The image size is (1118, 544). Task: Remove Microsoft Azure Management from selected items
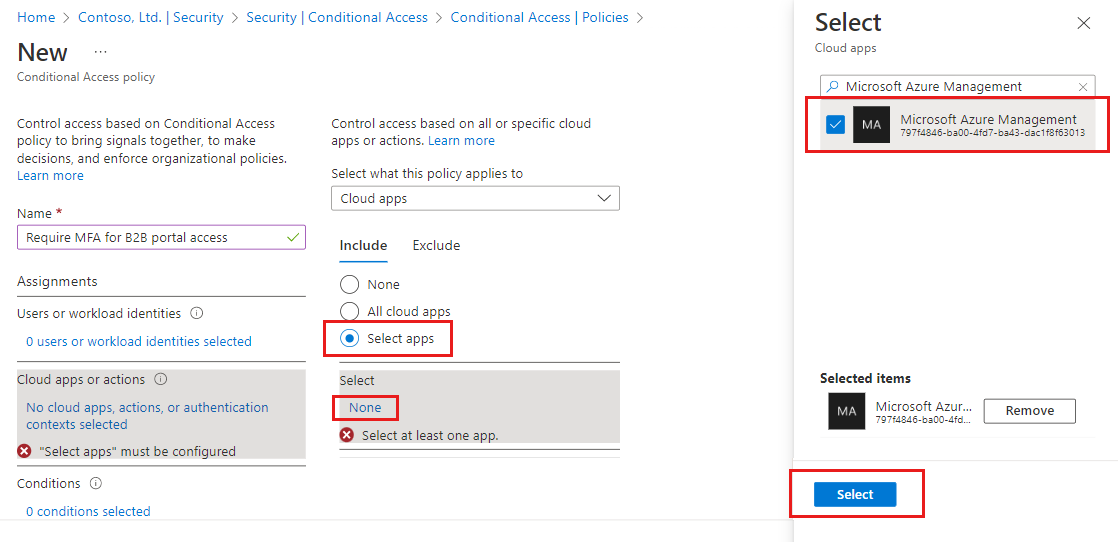[x=1030, y=411]
